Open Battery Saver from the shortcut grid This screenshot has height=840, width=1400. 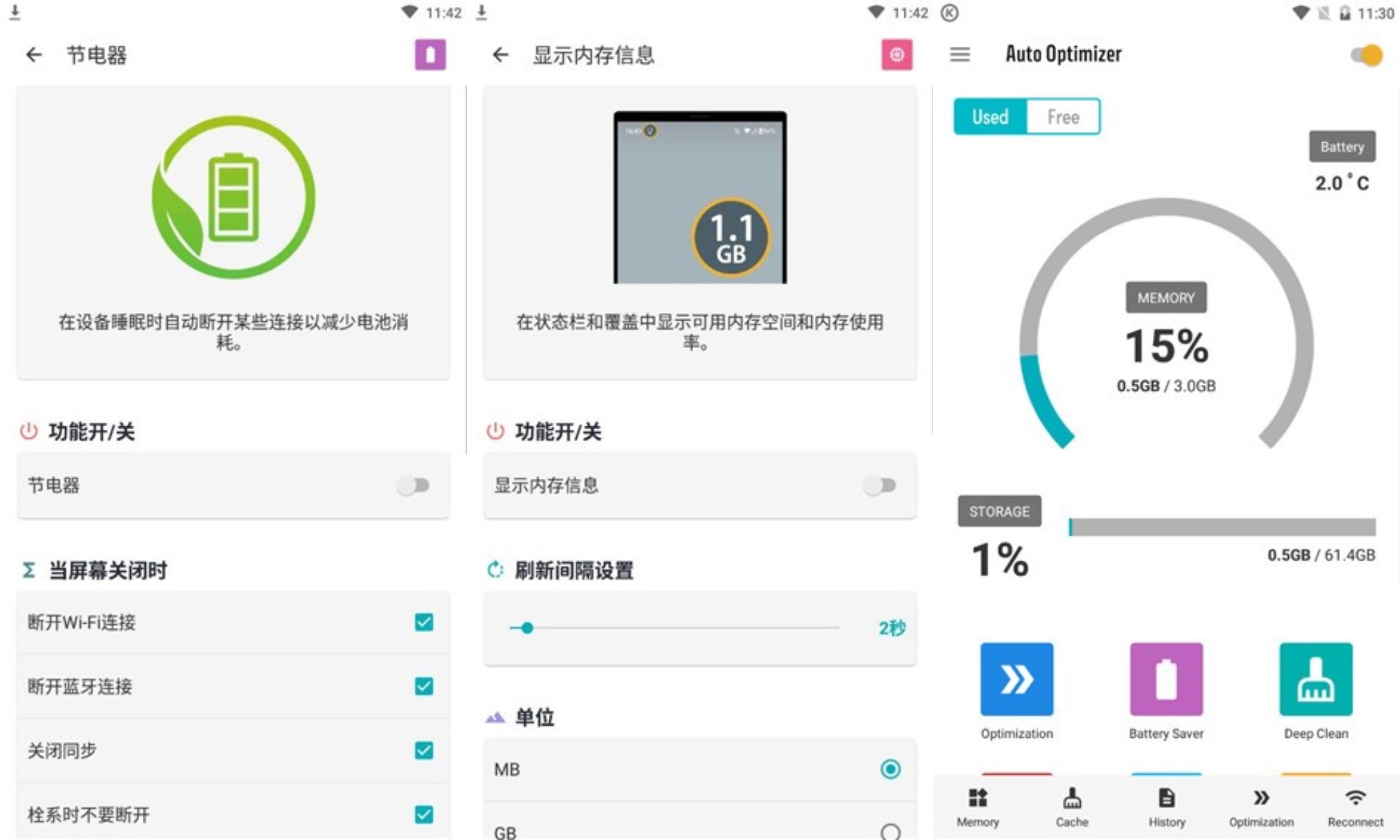[1165, 679]
